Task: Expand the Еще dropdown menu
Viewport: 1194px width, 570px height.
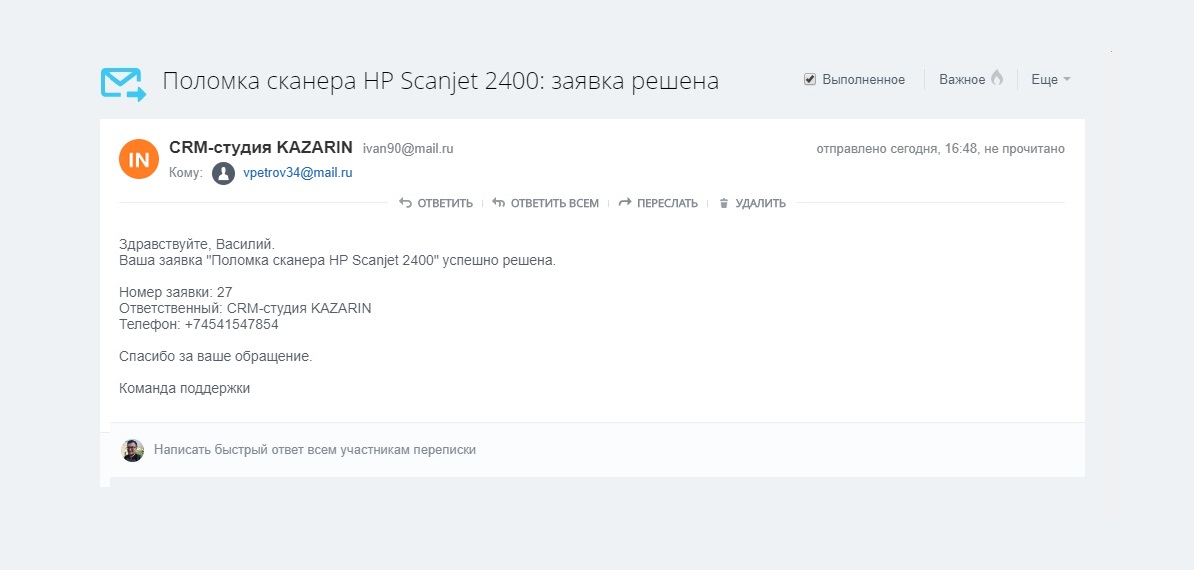Action: [x=1050, y=80]
